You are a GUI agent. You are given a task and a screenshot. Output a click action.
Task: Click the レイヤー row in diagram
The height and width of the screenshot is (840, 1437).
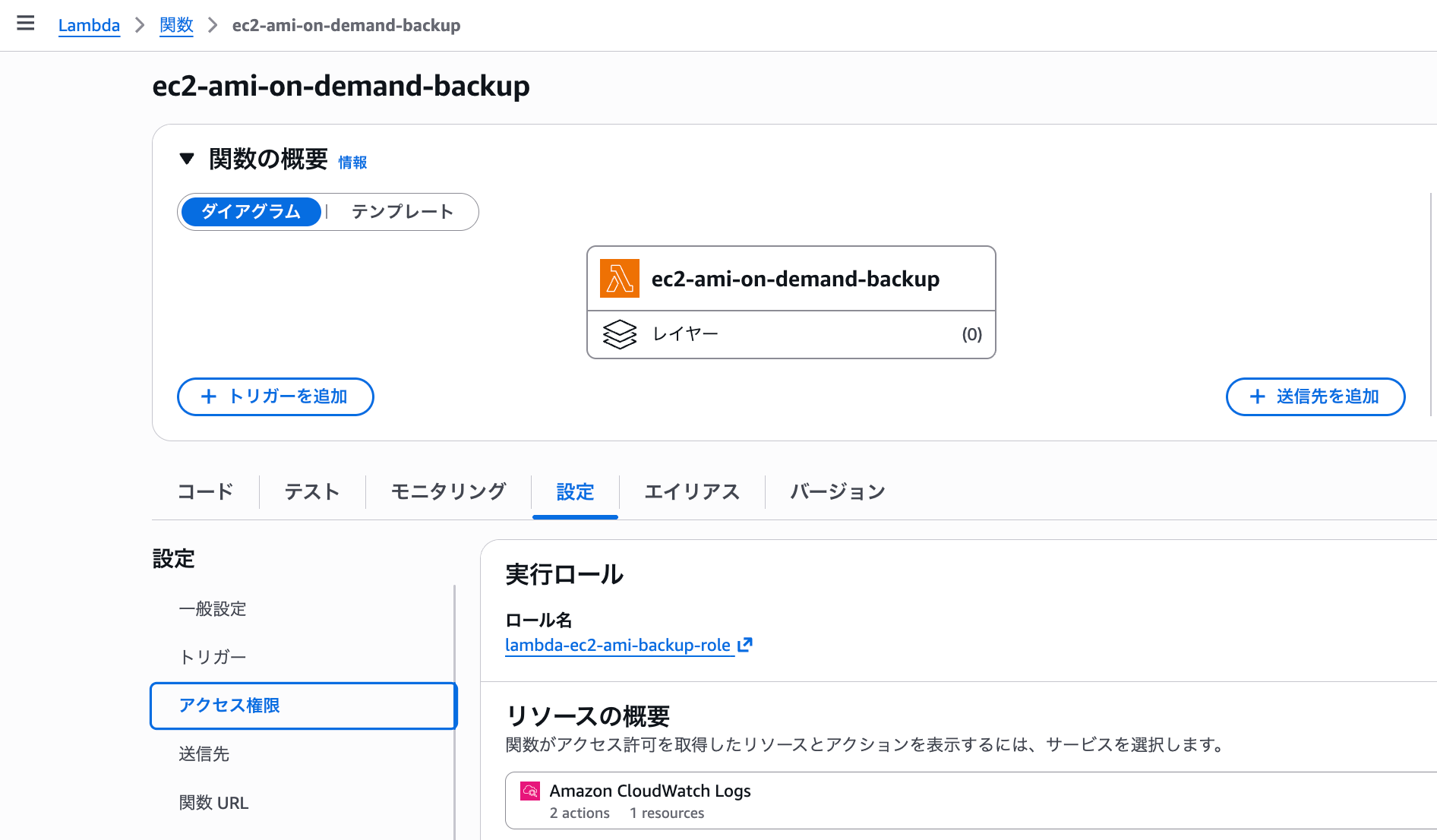pos(791,334)
